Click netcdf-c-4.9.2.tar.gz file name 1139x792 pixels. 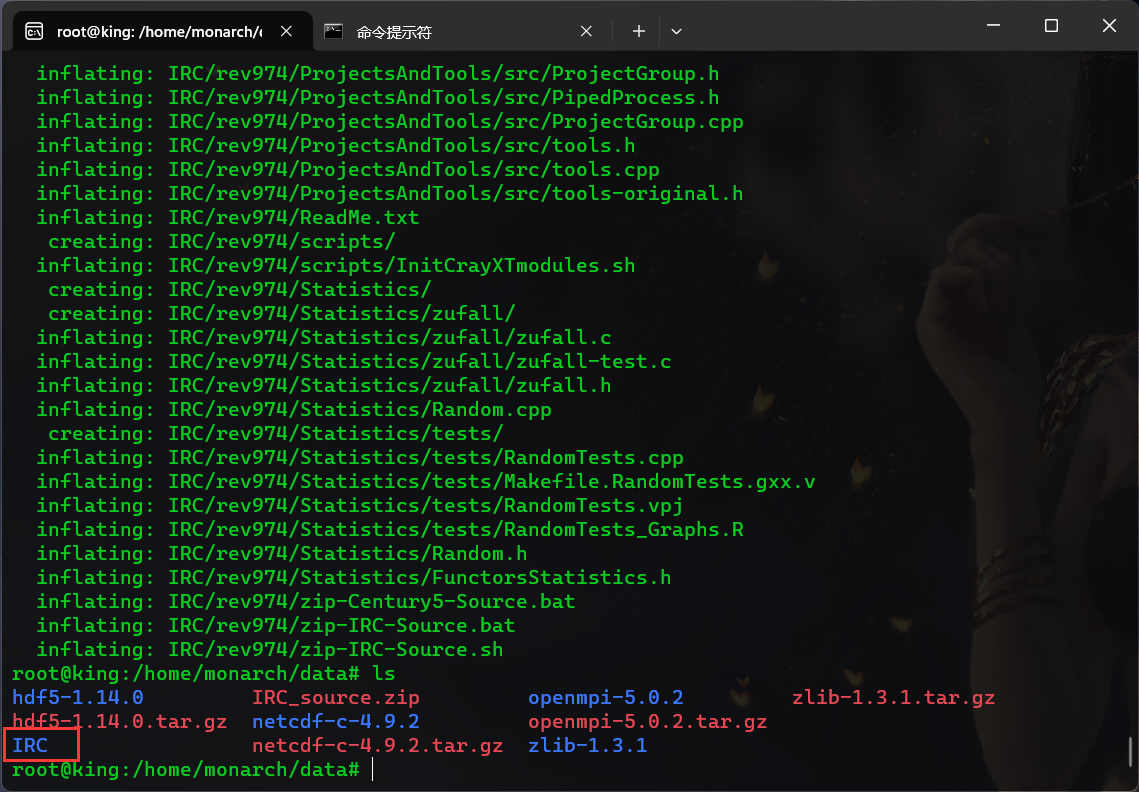click(378, 745)
